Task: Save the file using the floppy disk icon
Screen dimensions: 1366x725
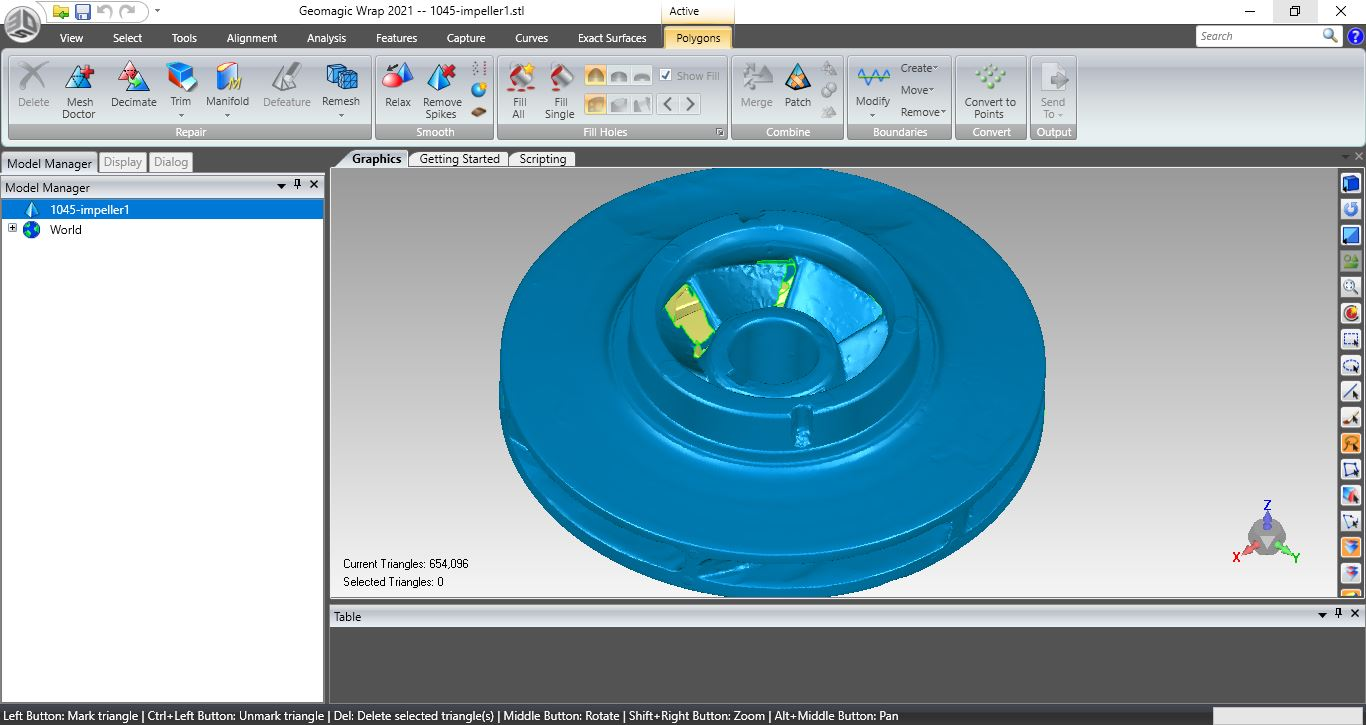Action: 83,11
